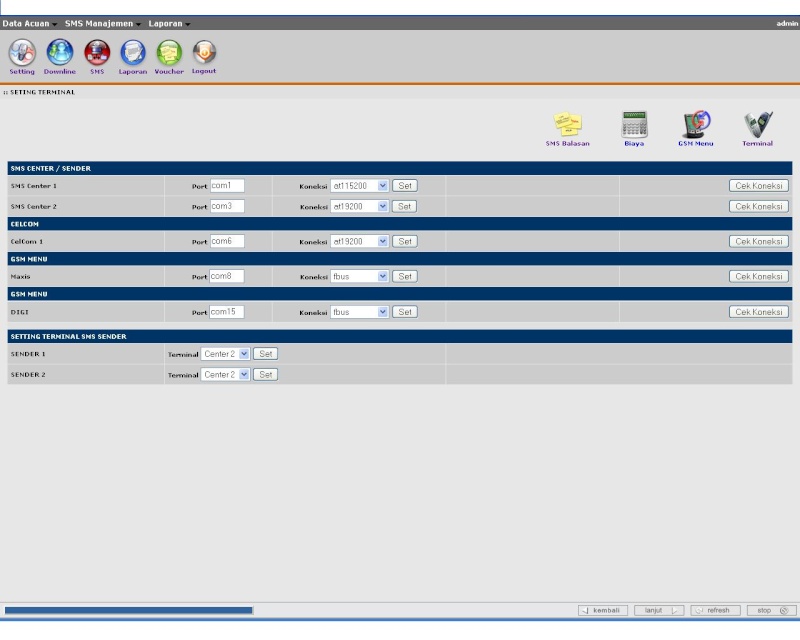Click Cek Koneksi for SMS Center 1
The image size is (800, 640).
click(759, 186)
